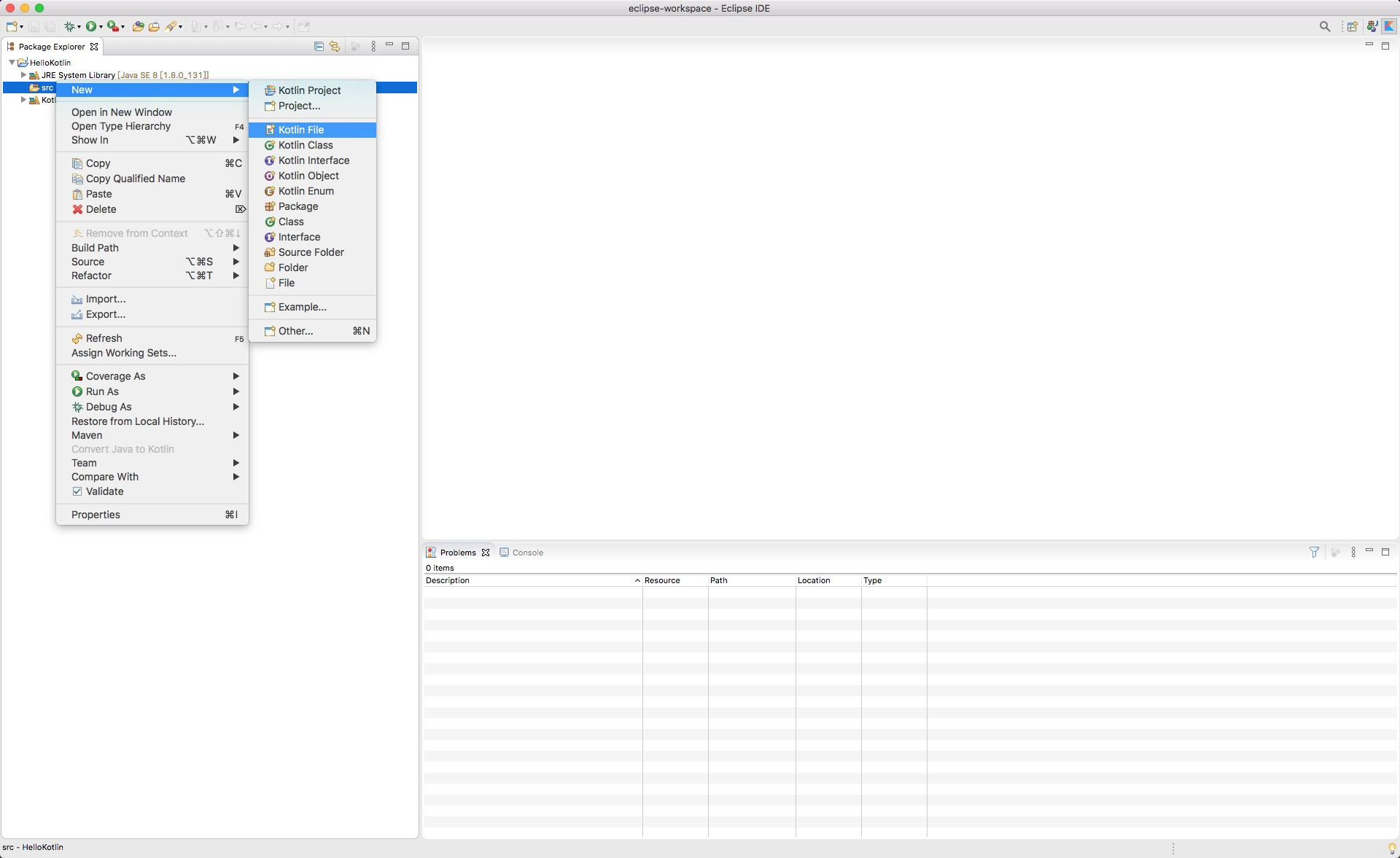Sort by the Description column header
1400x858 pixels.
(x=533, y=580)
